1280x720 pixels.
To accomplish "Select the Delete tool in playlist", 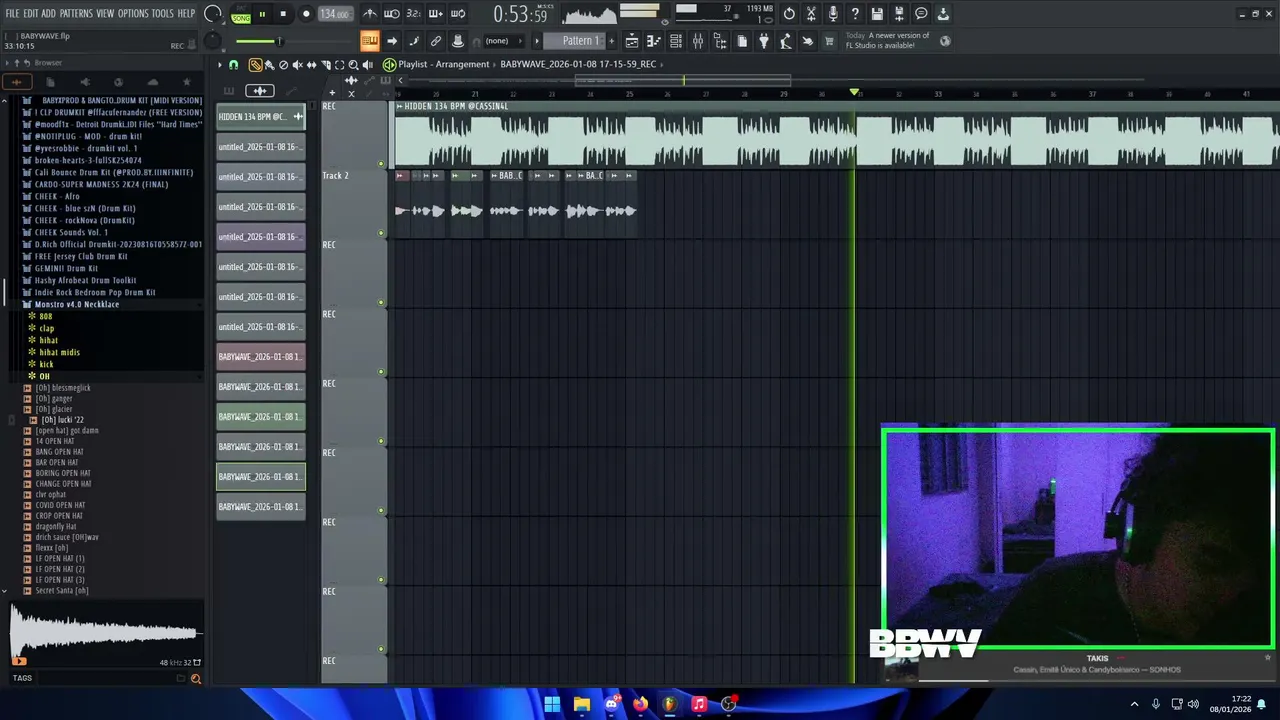I will (284, 64).
